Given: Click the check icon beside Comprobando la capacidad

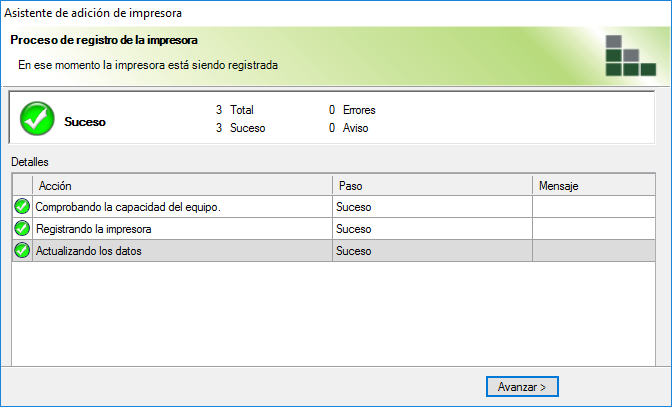Looking at the screenshot, I should [22, 206].
